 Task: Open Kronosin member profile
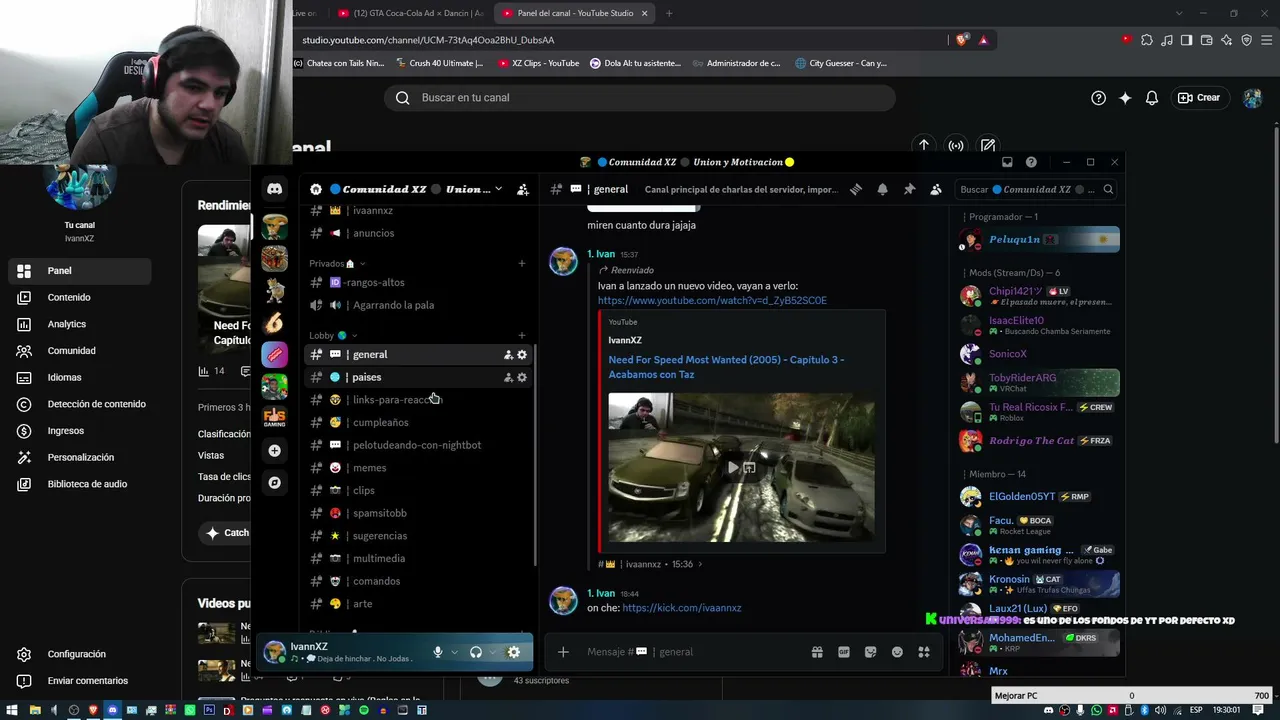tap(1039, 583)
